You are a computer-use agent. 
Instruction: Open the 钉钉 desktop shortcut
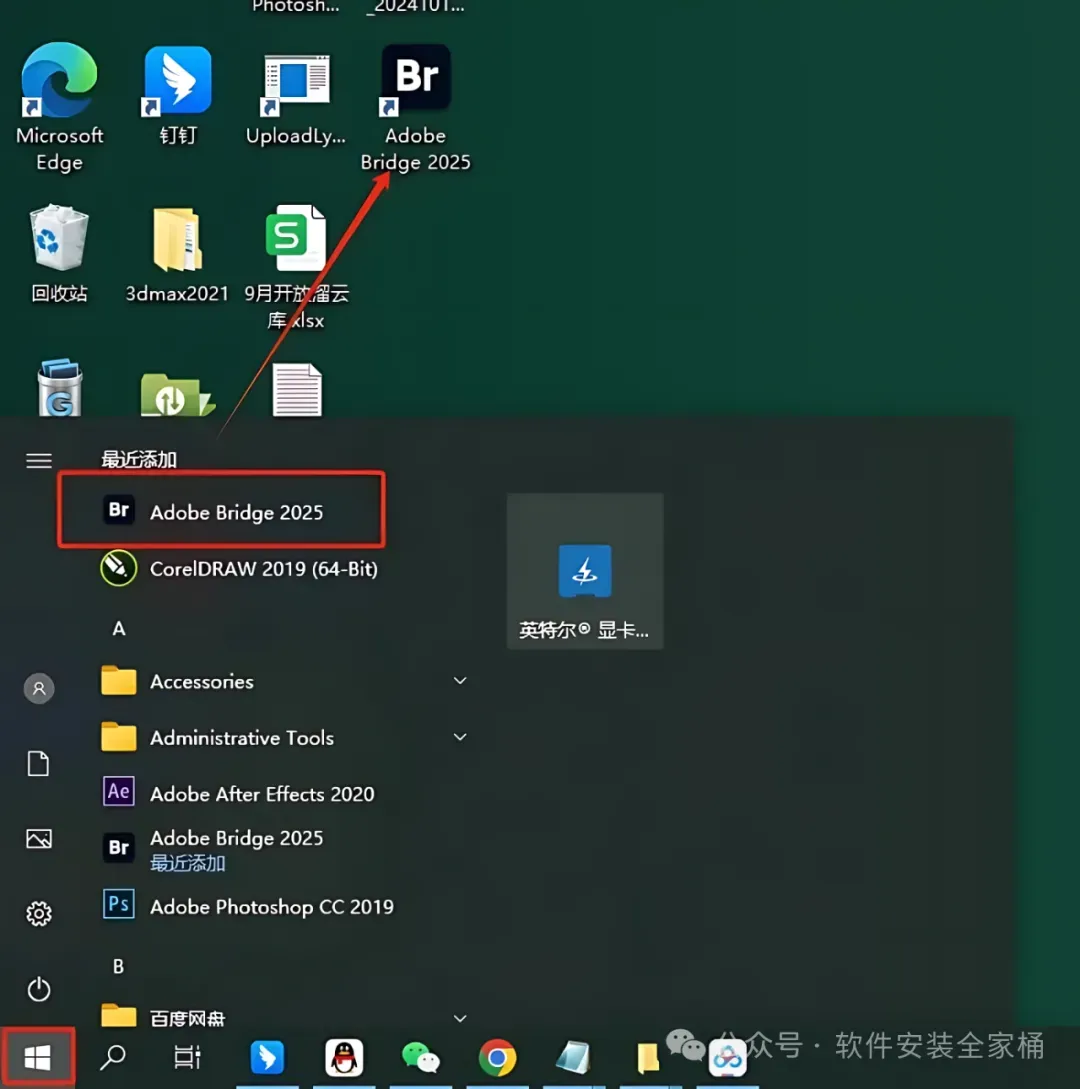tap(178, 94)
